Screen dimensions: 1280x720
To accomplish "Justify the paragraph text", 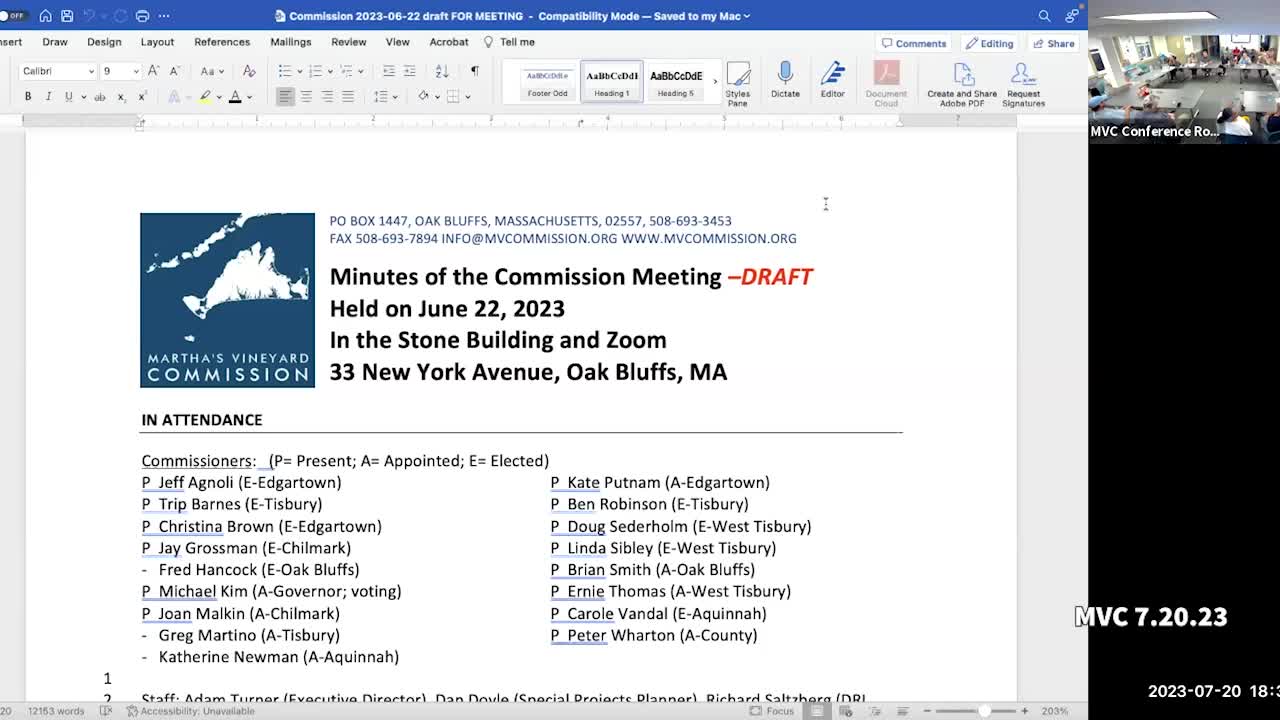I will point(348,97).
